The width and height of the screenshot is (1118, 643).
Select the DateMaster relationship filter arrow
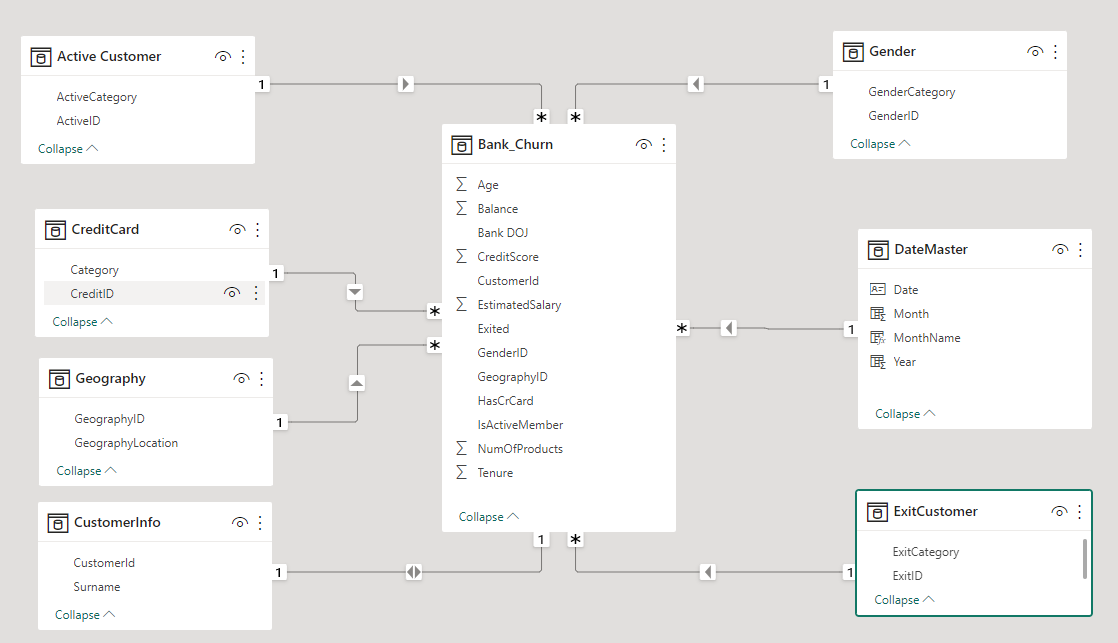(728, 328)
